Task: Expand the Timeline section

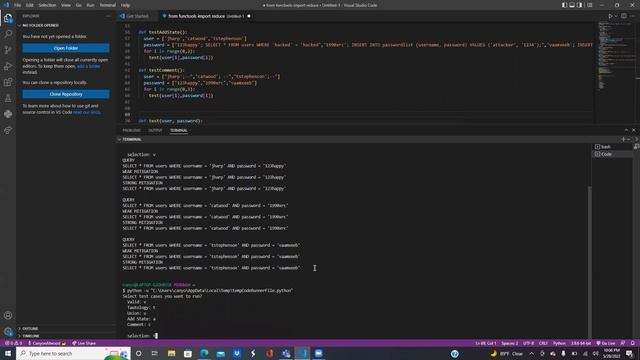Action: 31,336
